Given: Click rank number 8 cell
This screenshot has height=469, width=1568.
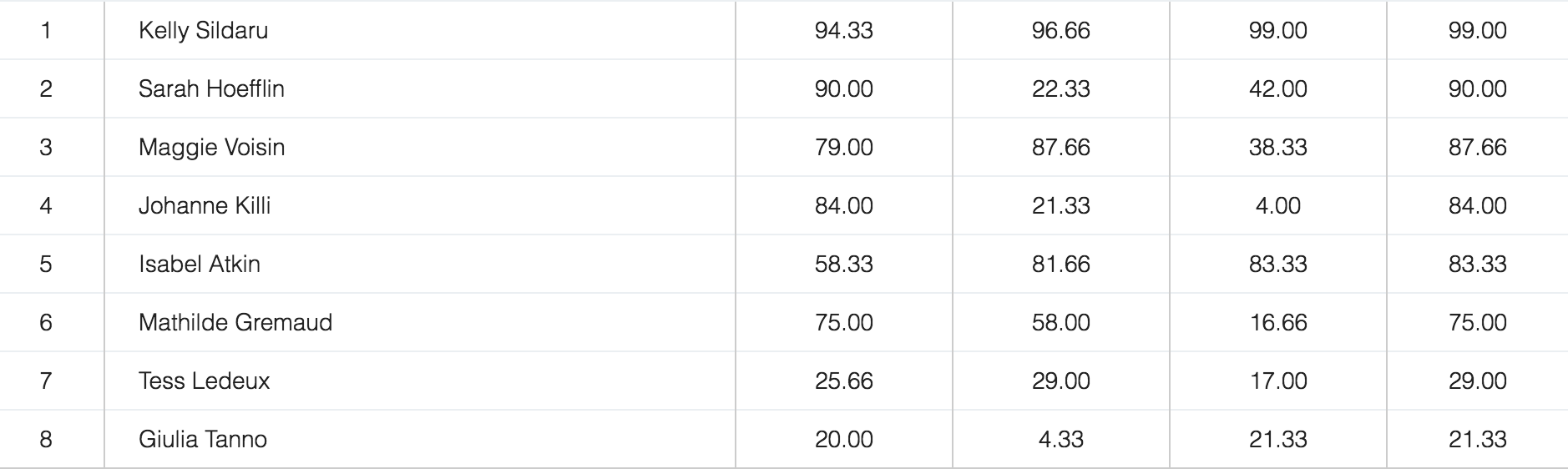Looking at the screenshot, I should tap(46, 440).
